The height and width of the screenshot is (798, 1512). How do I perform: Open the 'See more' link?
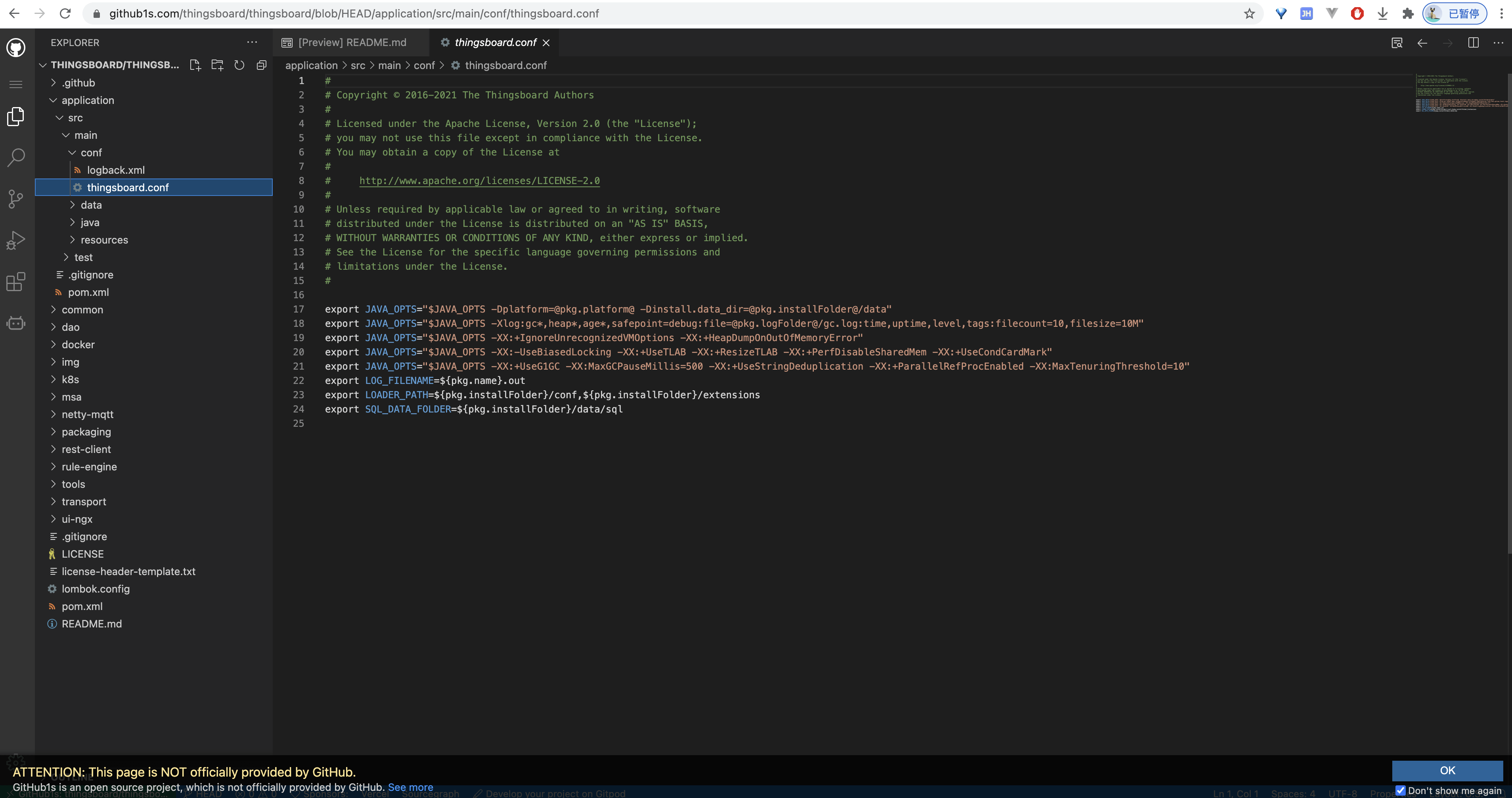[410, 787]
